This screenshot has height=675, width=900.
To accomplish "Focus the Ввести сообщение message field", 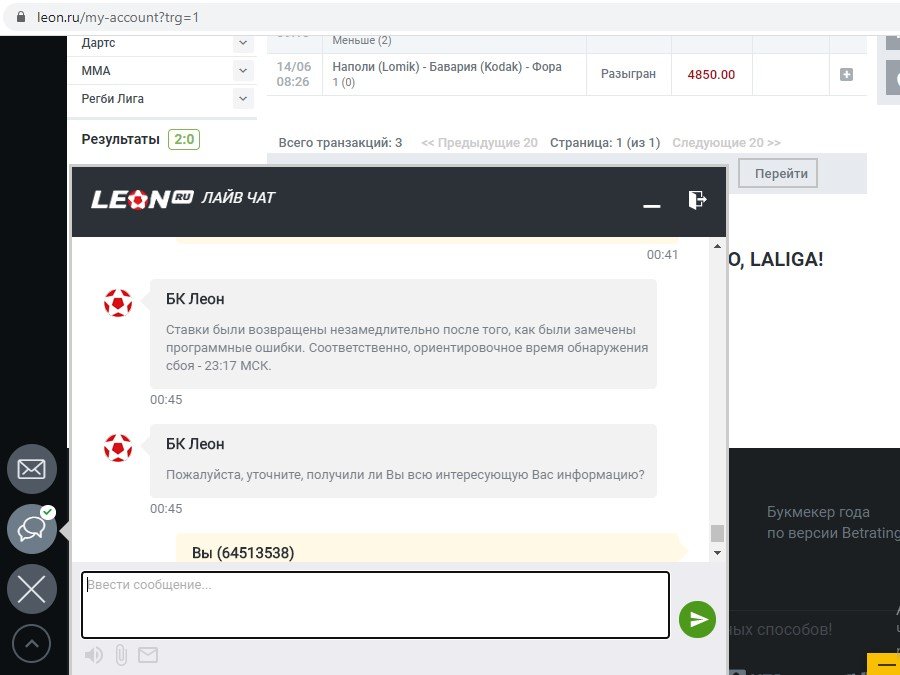I will tap(375, 604).
